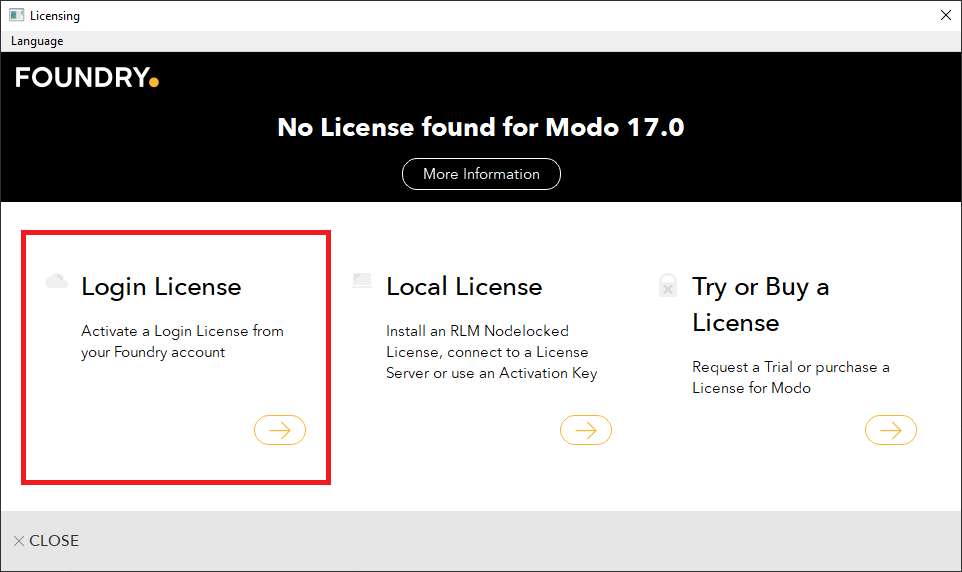The image size is (962, 572).
Task: Click the Login License arrow button
Action: coord(280,430)
